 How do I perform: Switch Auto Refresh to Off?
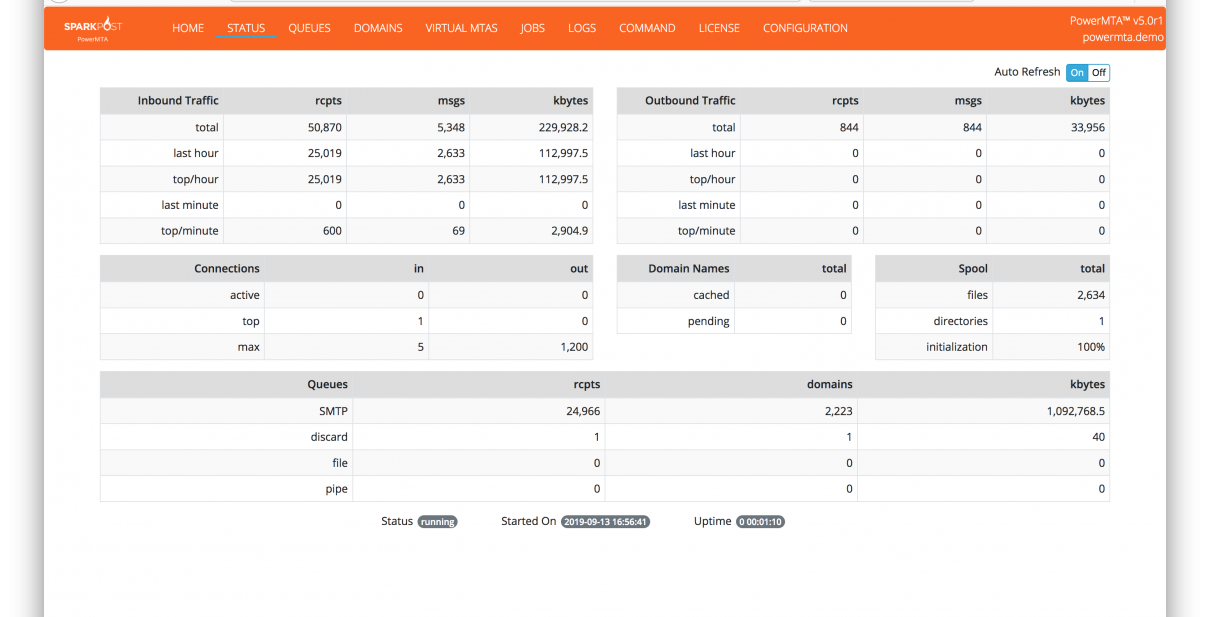1098,73
